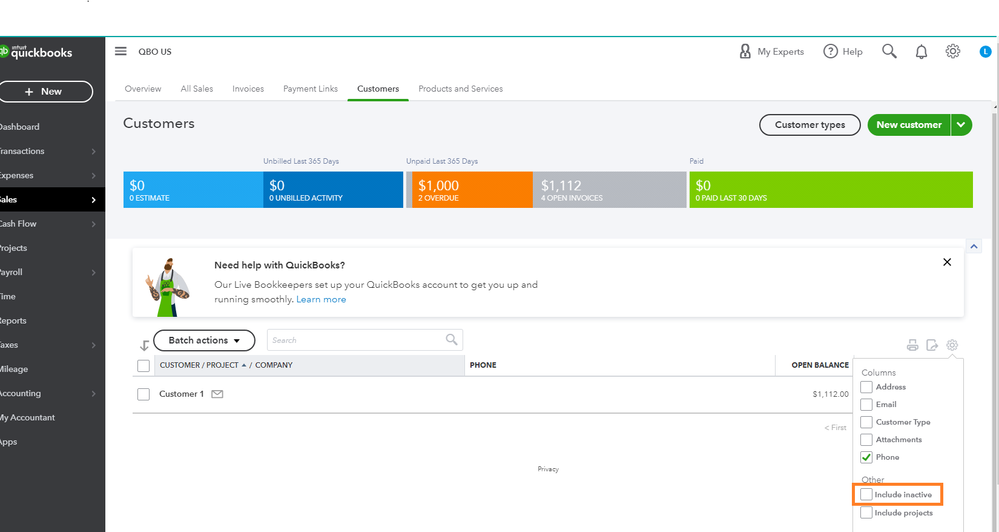Viewport: 999px width, 532px height.
Task: Collapse the money bar with up chevron
Action: click(x=974, y=246)
